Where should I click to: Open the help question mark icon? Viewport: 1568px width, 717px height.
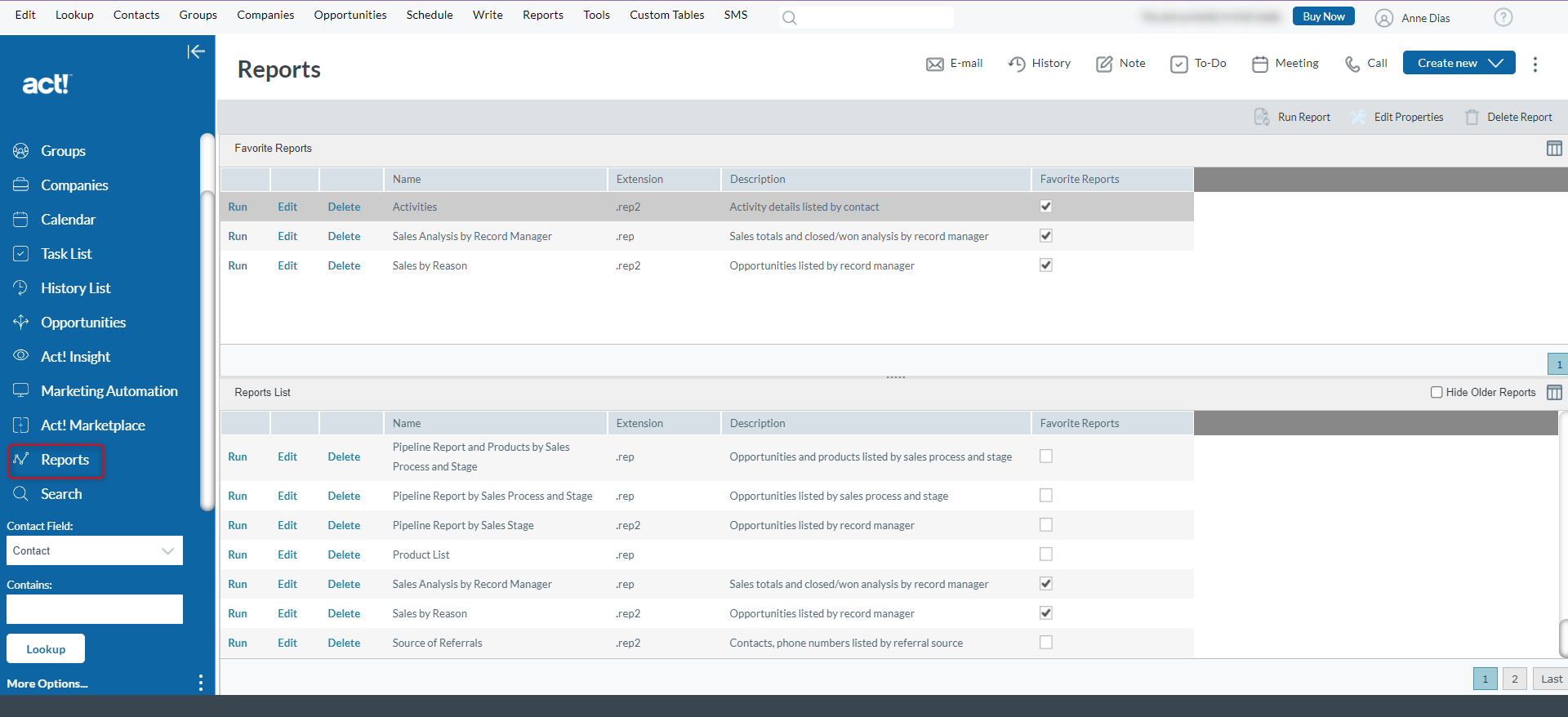coord(1503,17)
